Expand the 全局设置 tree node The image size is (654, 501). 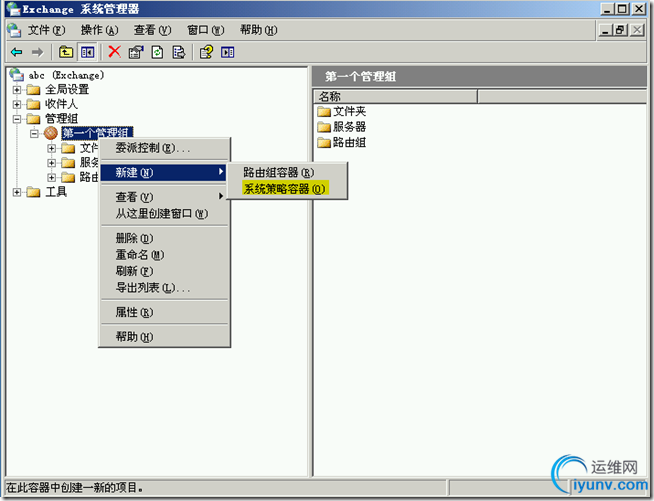(17, 90)
